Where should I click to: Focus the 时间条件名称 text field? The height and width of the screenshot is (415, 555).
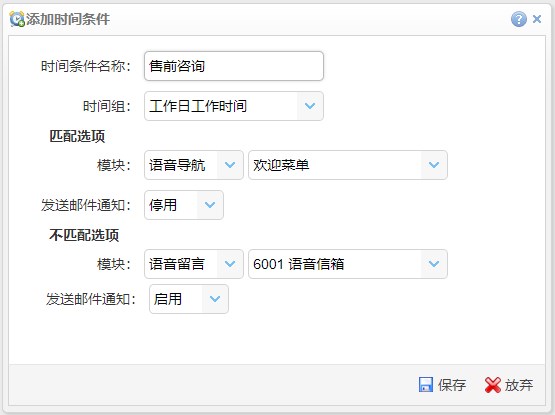click(234, 66)
